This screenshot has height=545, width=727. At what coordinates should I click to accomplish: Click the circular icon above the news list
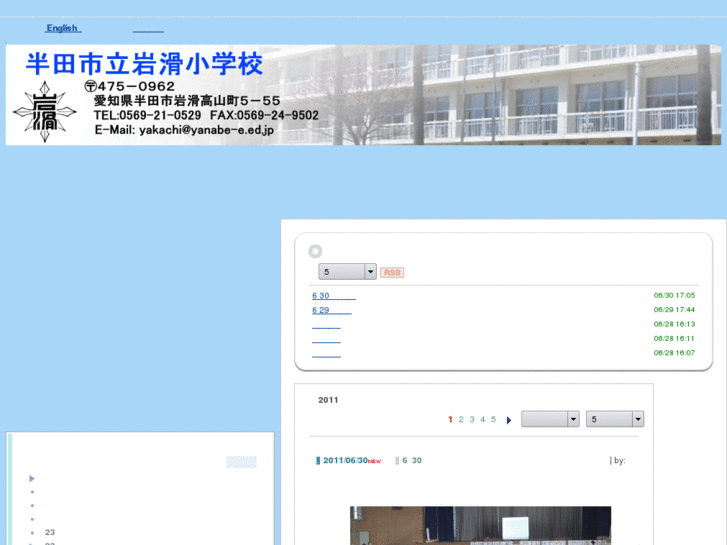click(315, 251)
